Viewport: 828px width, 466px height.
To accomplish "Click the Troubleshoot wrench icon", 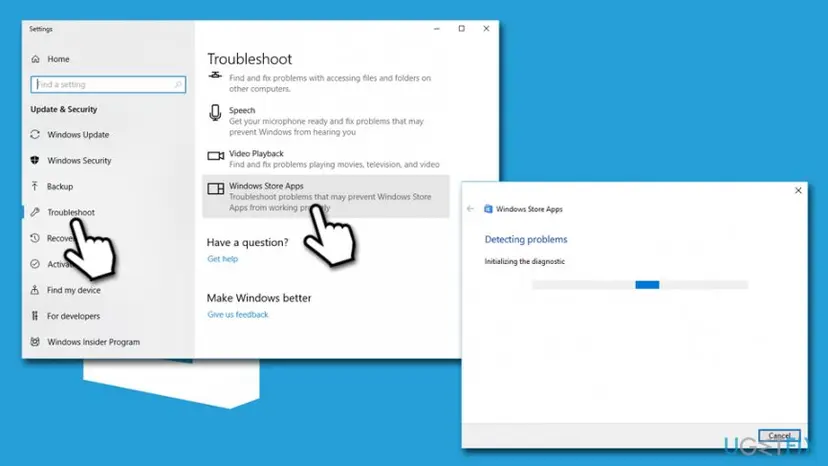I will (x=35, y=212).
